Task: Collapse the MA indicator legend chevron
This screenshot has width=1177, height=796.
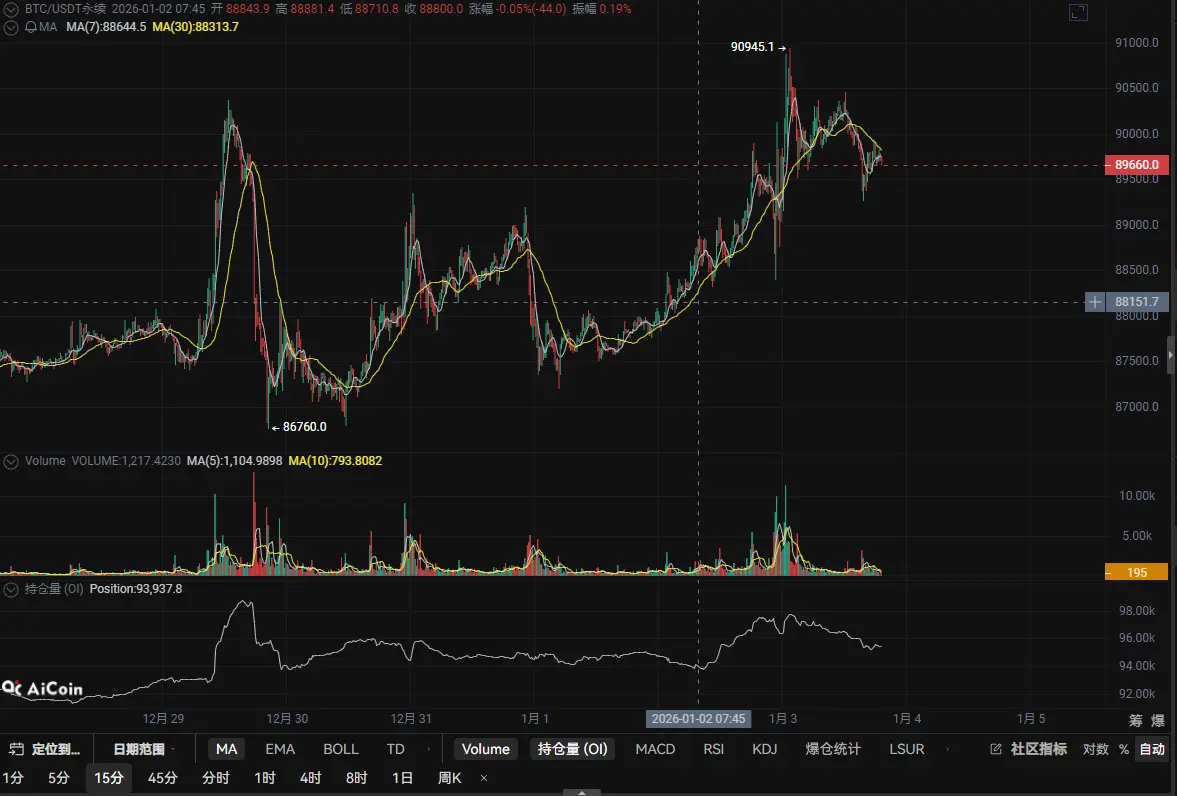Action: pos(11,27)
